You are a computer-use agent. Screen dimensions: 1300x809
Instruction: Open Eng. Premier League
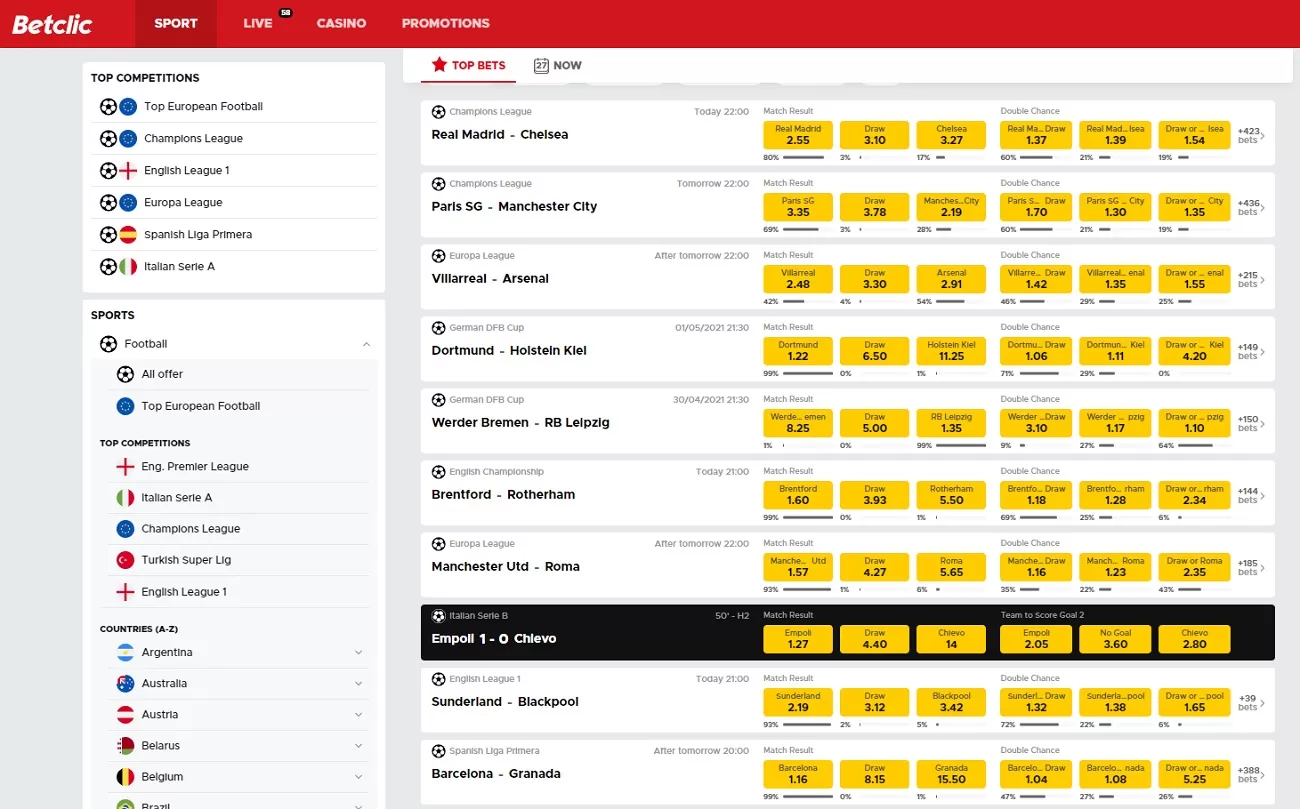pos(195,466)
